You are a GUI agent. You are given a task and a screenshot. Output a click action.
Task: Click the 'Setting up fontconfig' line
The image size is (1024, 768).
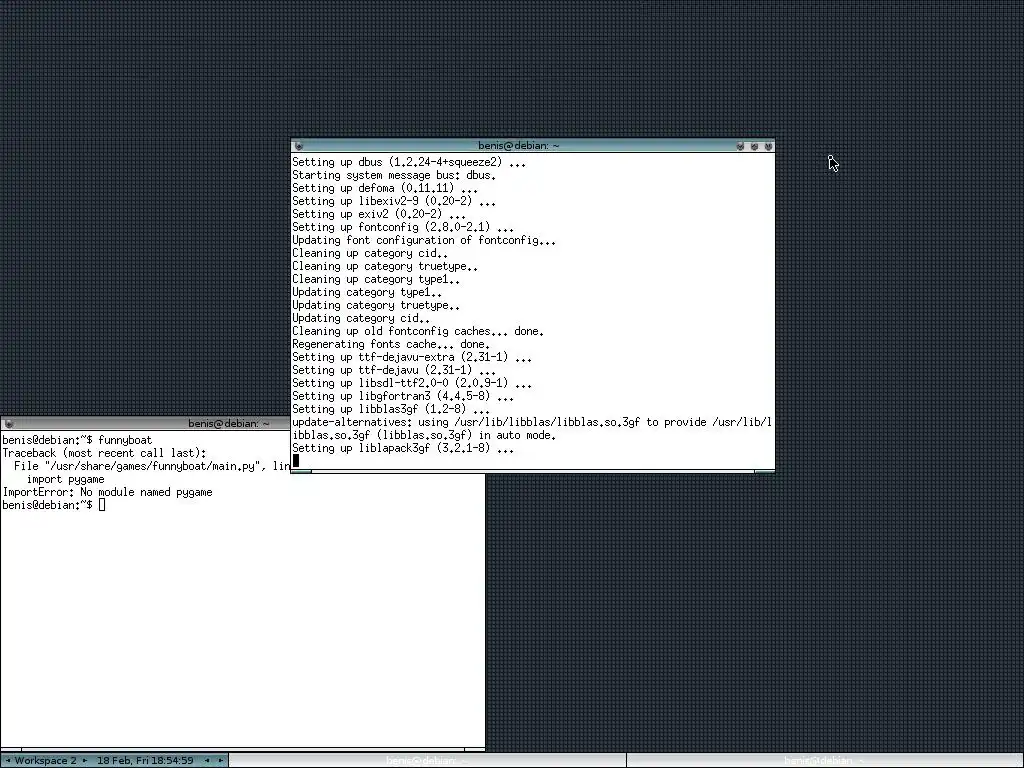(x=403, y=227)
